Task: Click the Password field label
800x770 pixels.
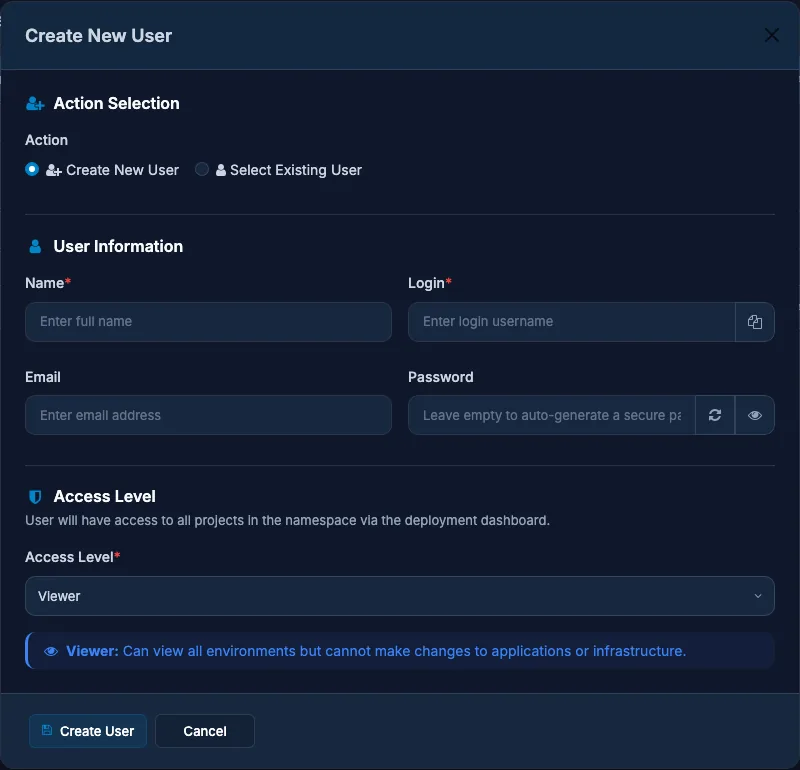Action: click(x=441, y=377)
